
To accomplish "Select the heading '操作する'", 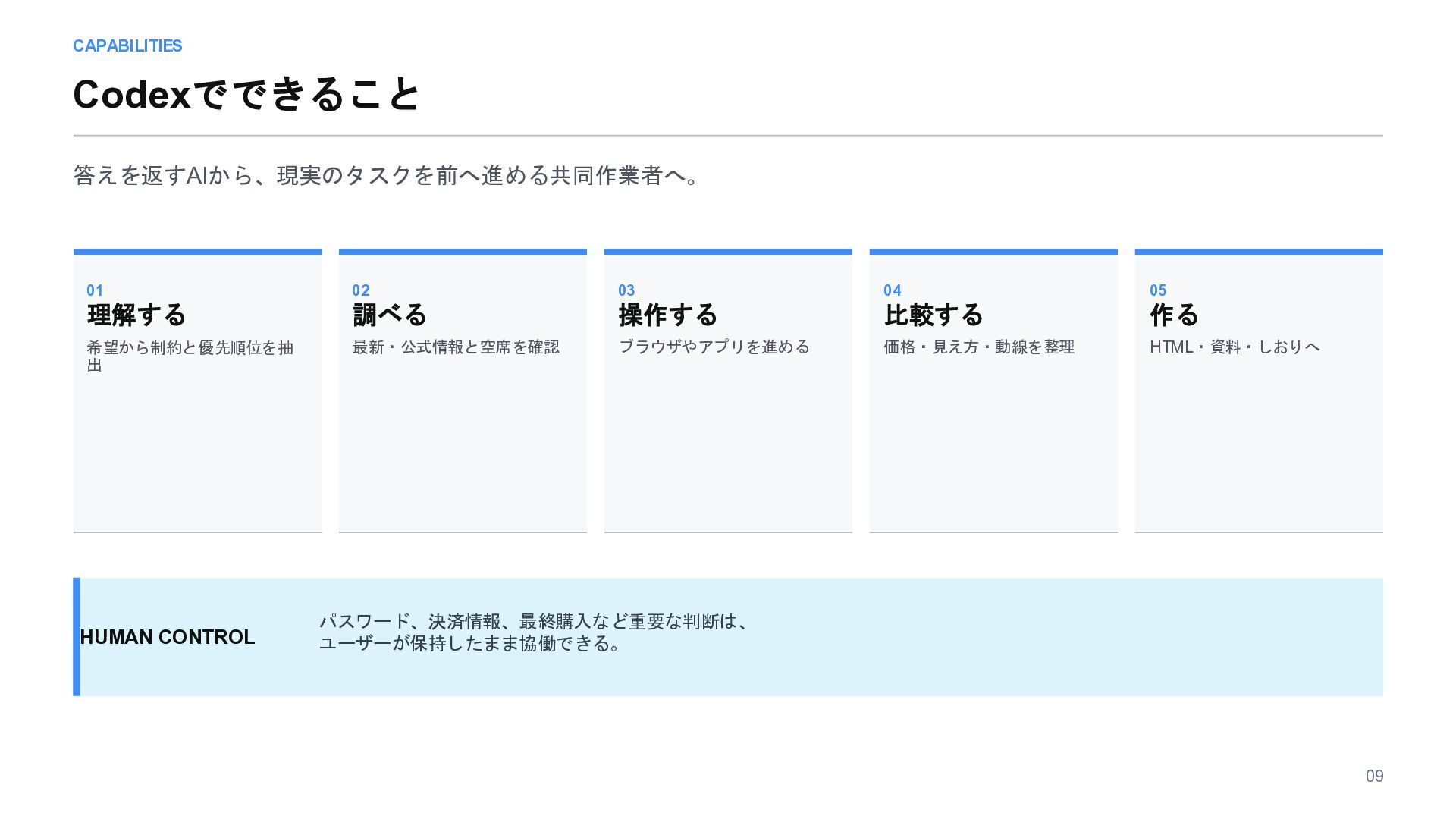I will point(668,315).
